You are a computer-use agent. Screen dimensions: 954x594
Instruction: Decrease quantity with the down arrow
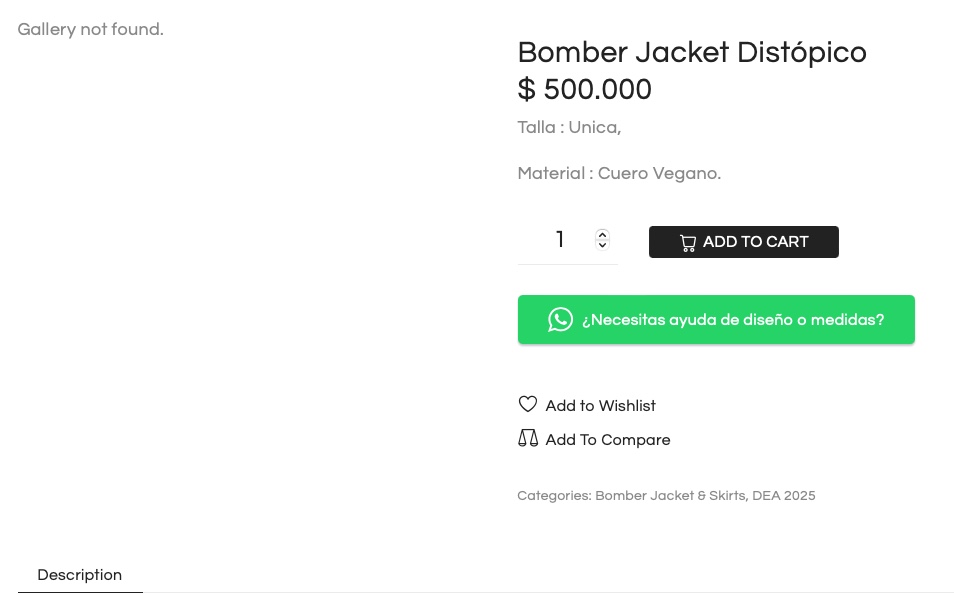[x=602, y=245]
